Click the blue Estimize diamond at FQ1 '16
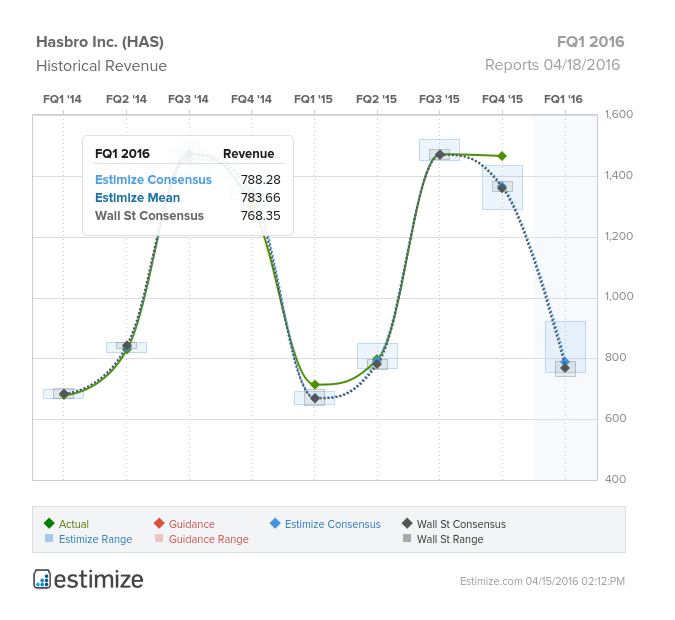675x620 pixels. click(565, 361)
